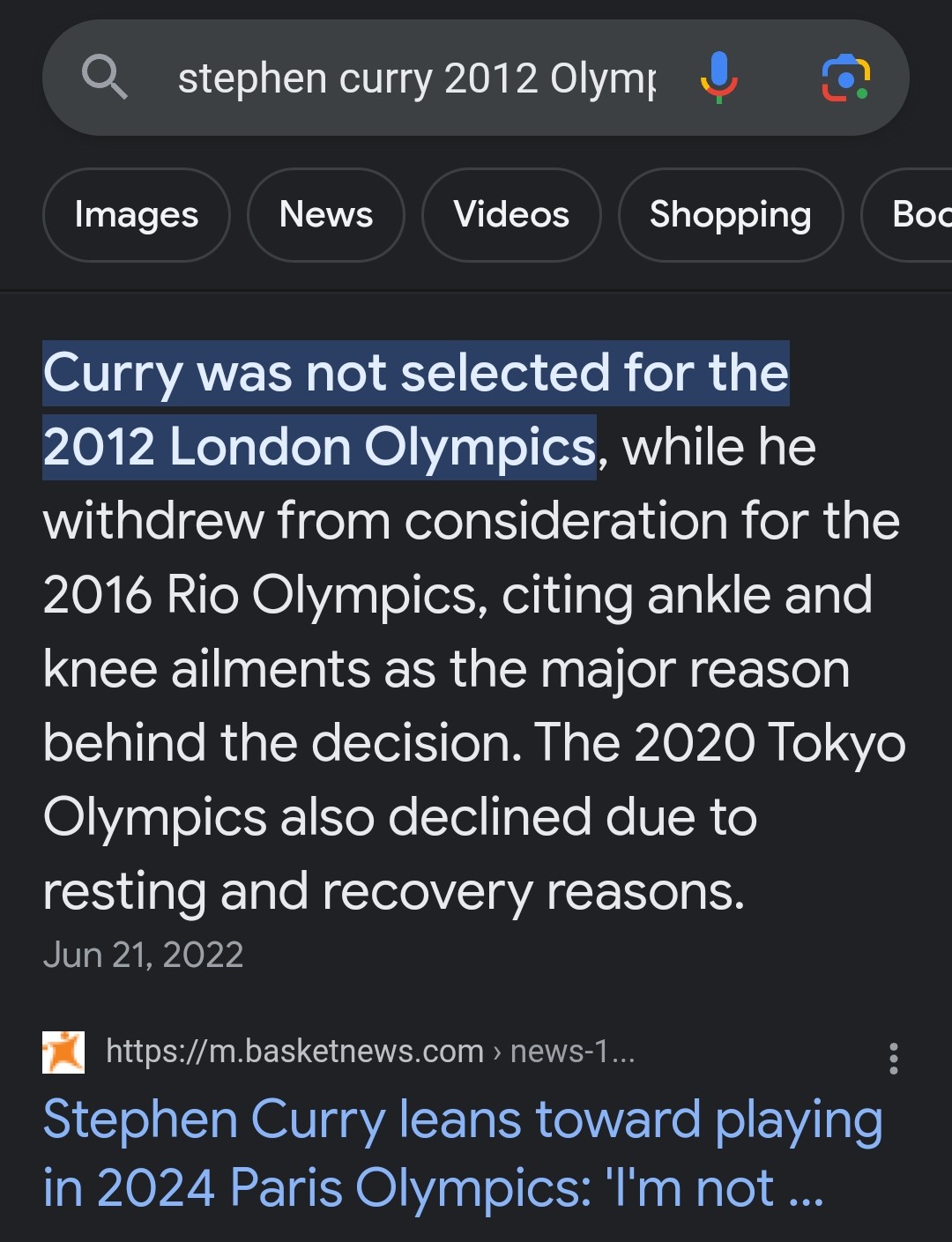The height and width of the screenshot is (1242, 952).
Task: Start voice search with the microphone
Action: [x=719, y=78]
